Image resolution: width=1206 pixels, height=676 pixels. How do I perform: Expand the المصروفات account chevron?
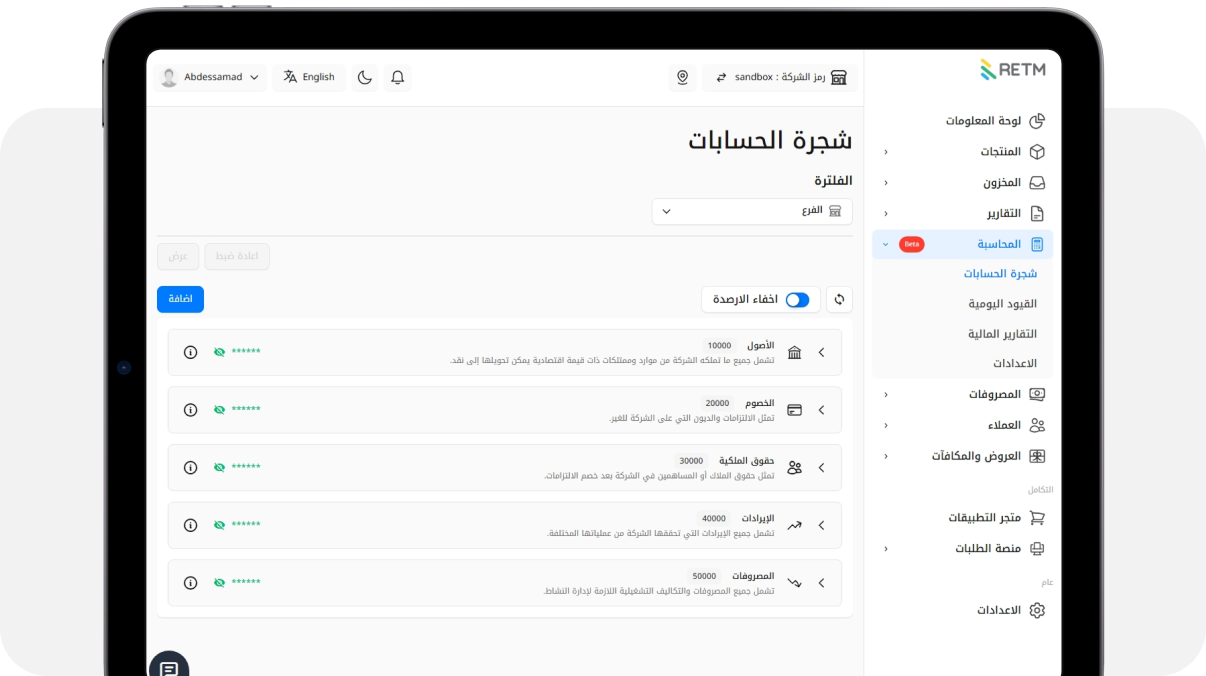click(x=822, y=582)
